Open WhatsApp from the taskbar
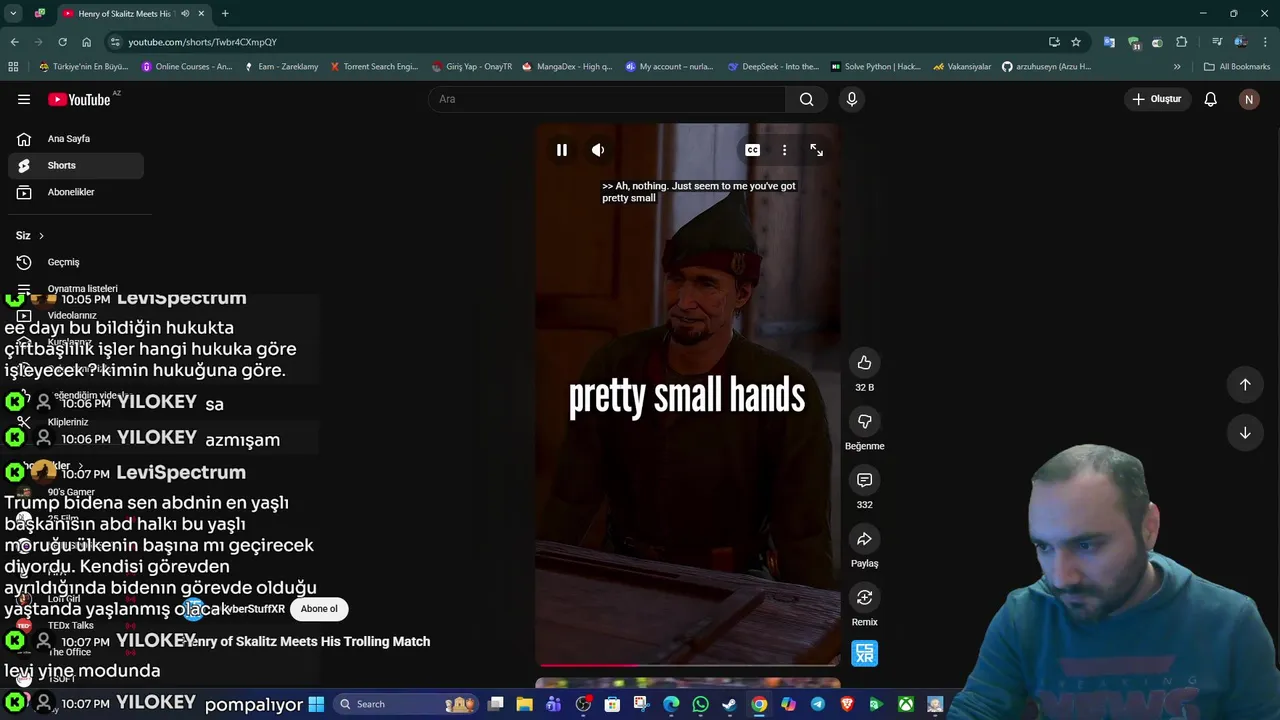The width and height of the screenshot is (1280, 720). click(x=700, y=704)
